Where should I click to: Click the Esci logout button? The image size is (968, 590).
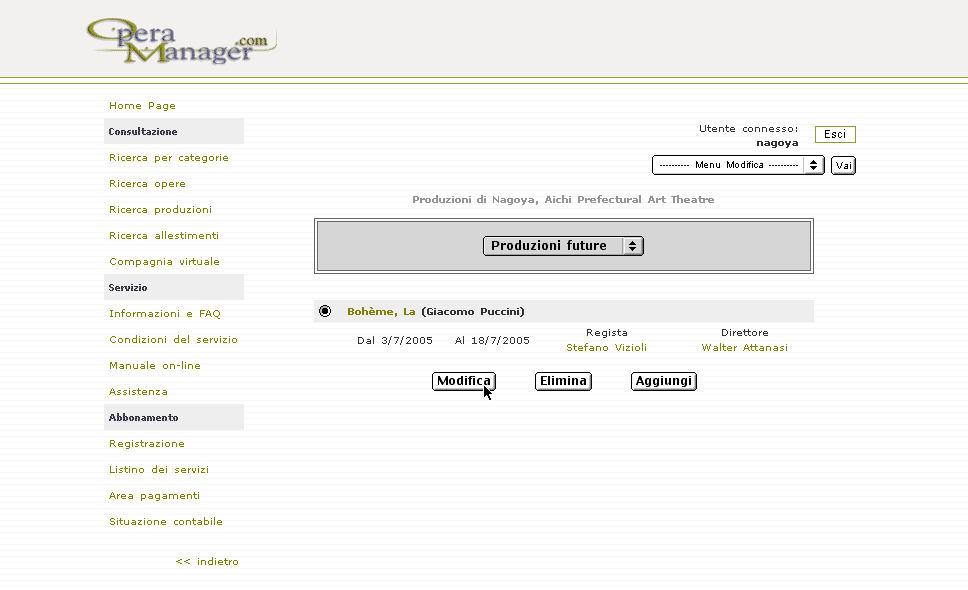pos(835,135)
